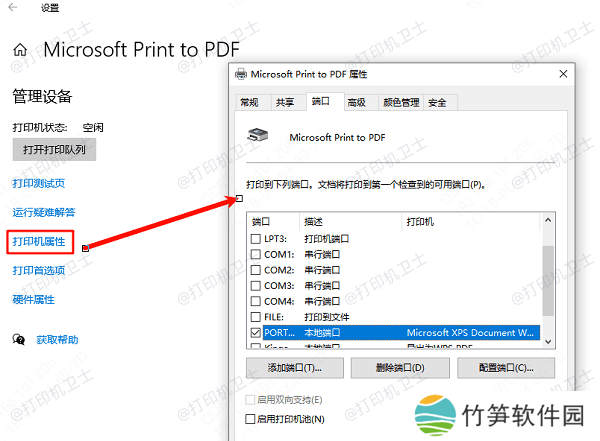Check the COM3 port checkbox
This screenshot has width=600, height=441.
click(255, 286)
